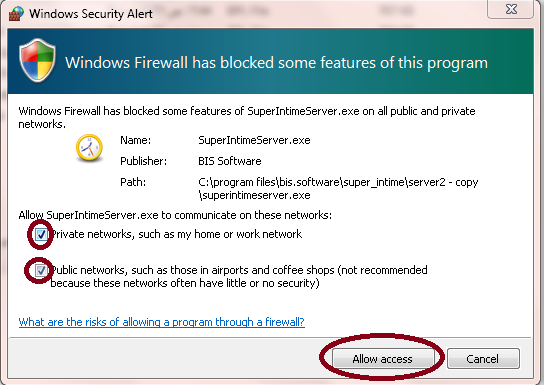
Task: Click the Windows Security Alert title text
Action: coord(91,14)
